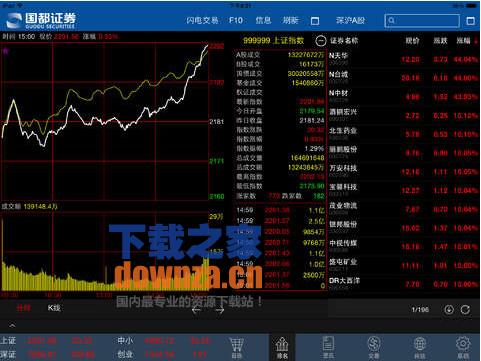Viewport: 481px width, 361px height.
Task: Sort list by 现价 column
Action: [x=412, y=41]
